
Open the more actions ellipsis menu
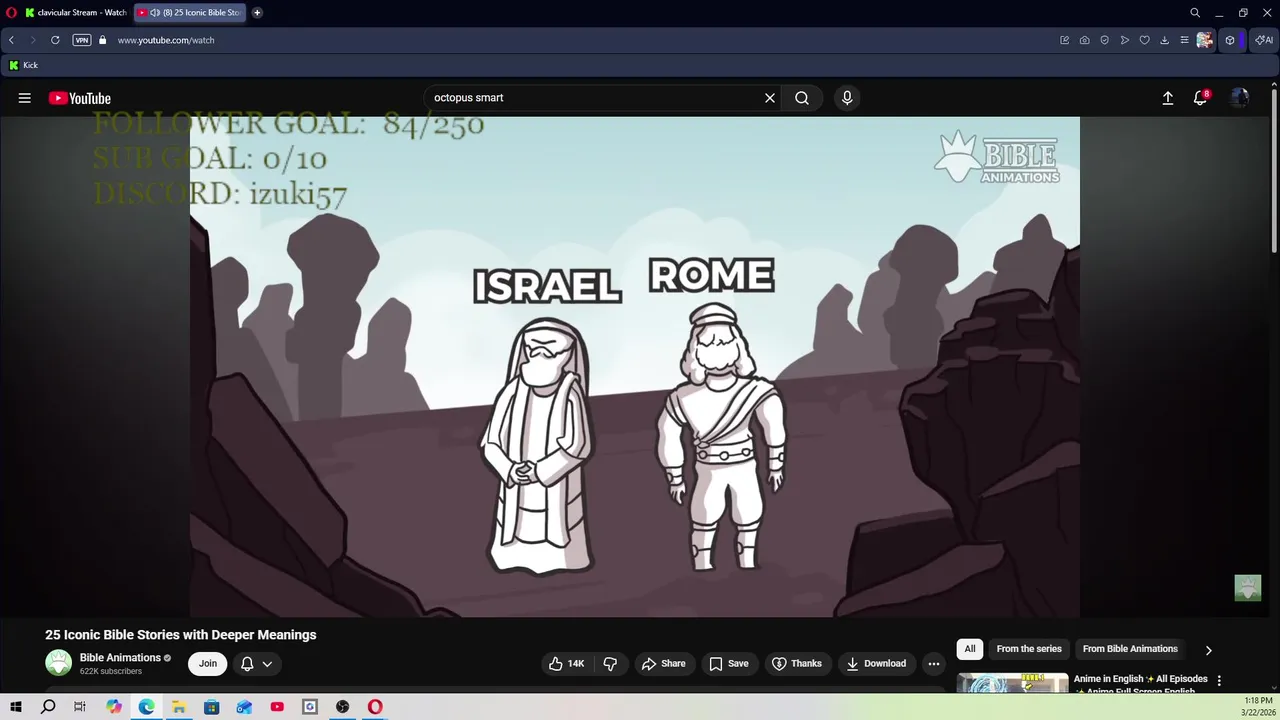[934, 664]
